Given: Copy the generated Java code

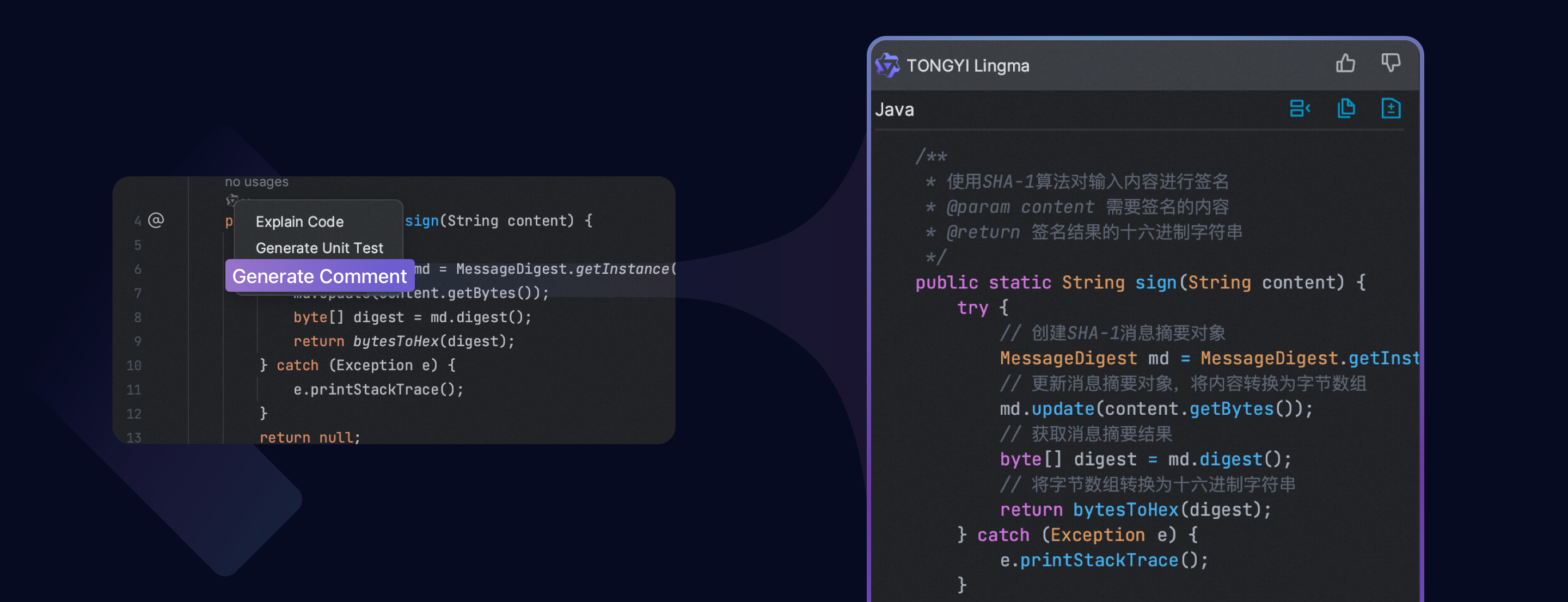Looking at the screenshot, I should pyautogui.click(x=1346, y=109).
